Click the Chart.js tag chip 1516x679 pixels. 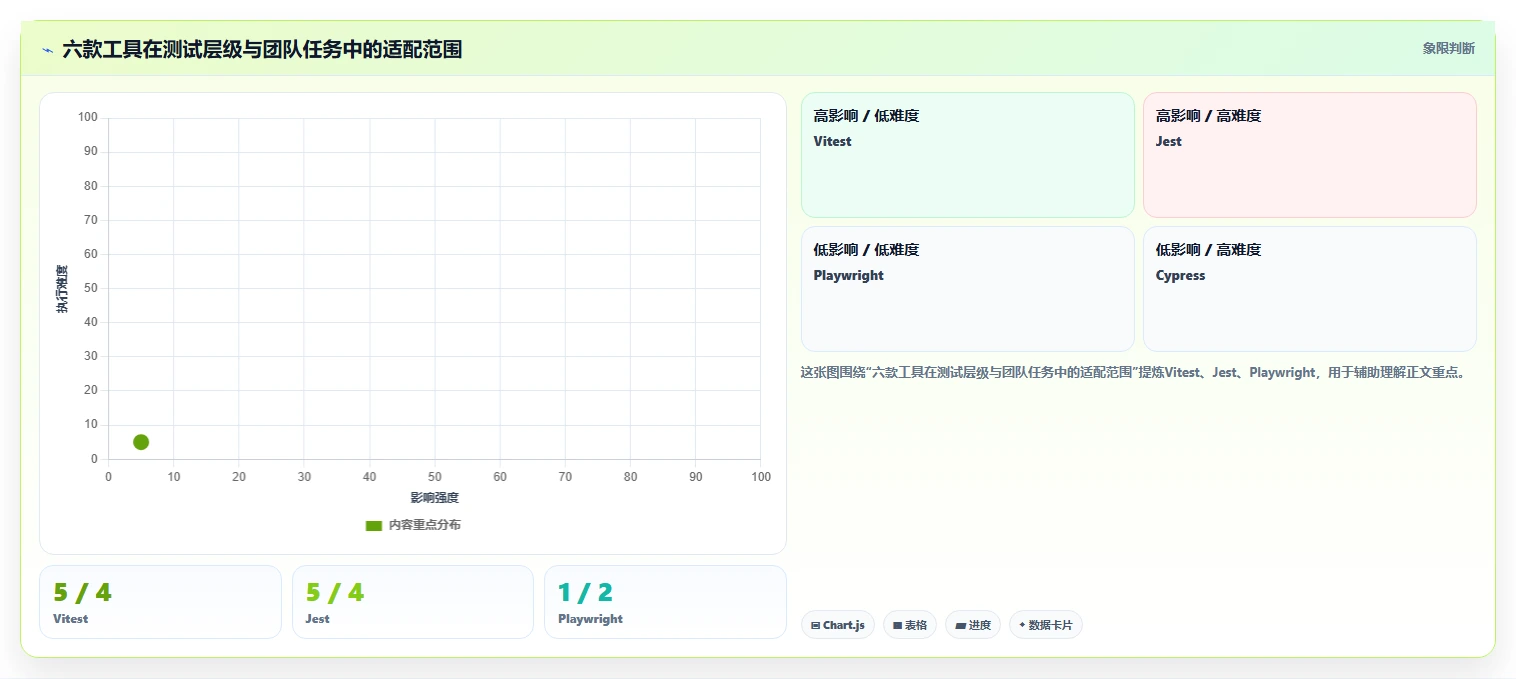point(838,625)
